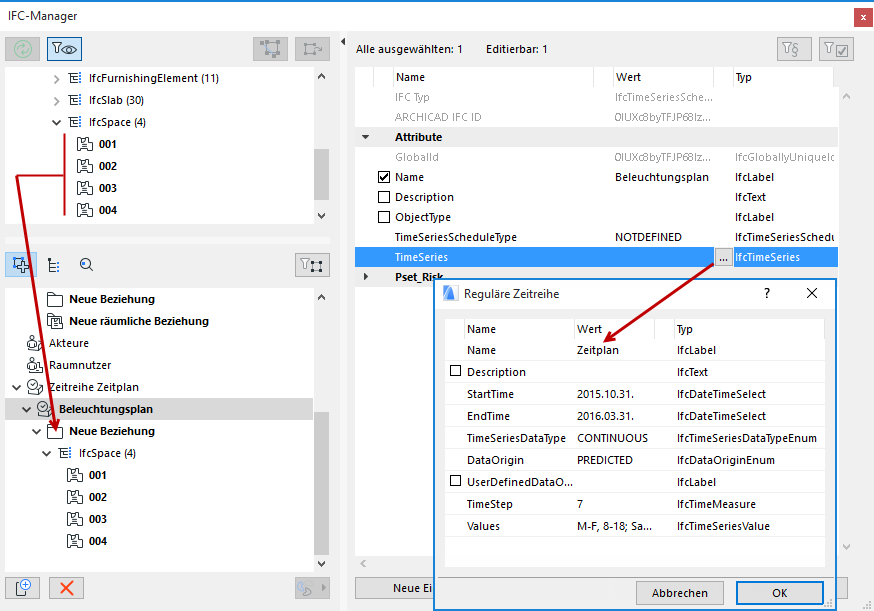Collapse the Zeitreihe Zeitplan node
874x611 pixels.
click(x=16, y=387)
